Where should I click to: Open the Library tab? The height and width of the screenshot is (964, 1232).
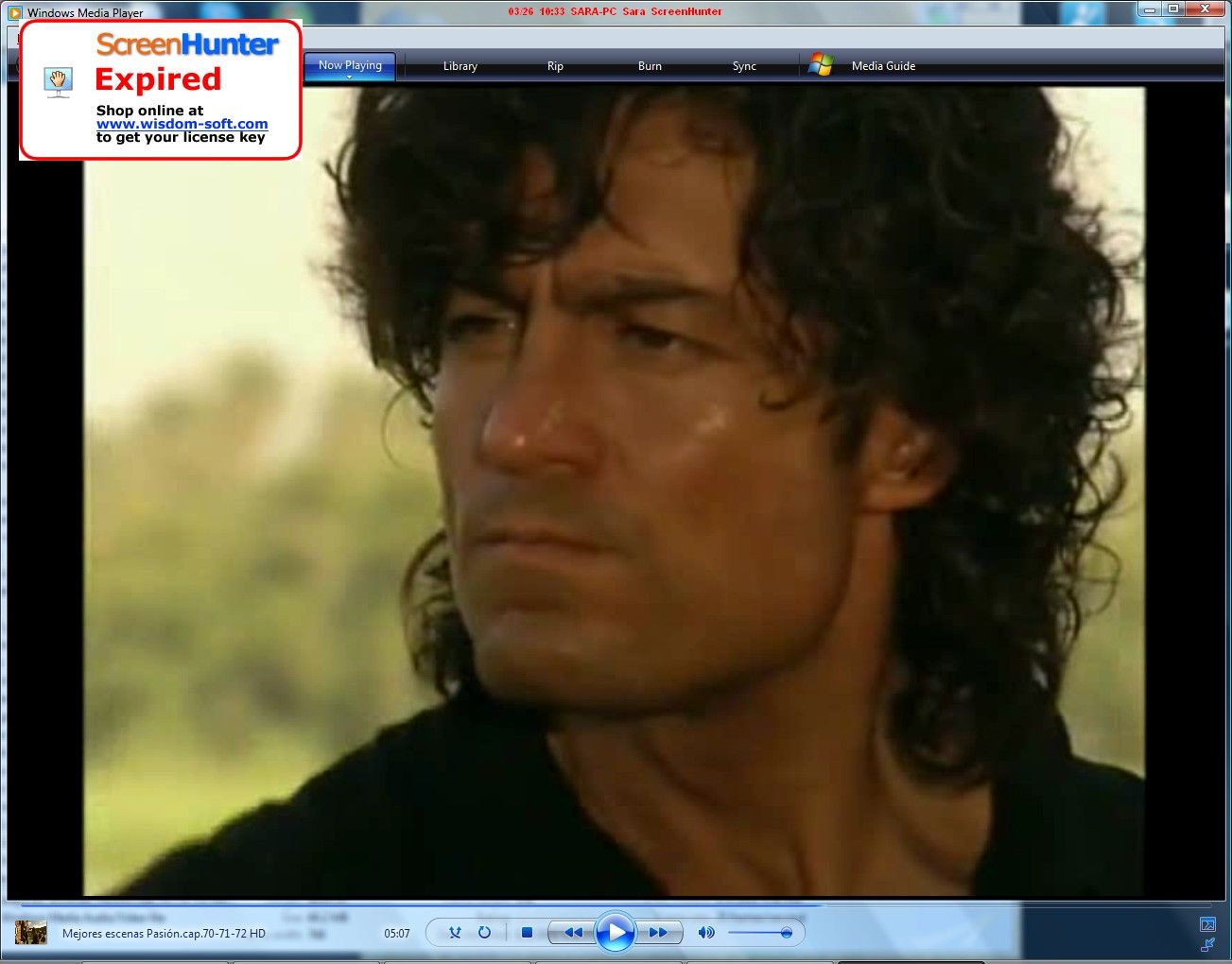tap(460, 66)
